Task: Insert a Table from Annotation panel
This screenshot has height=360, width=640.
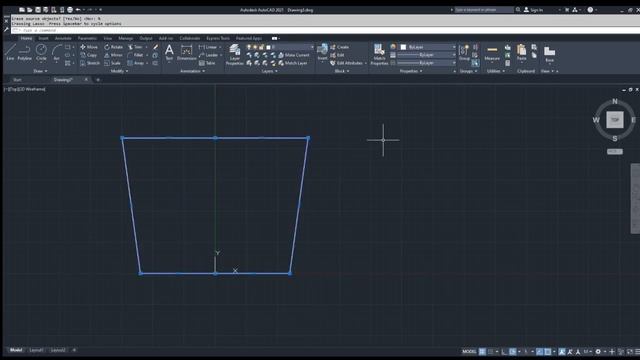Action: 207,63
